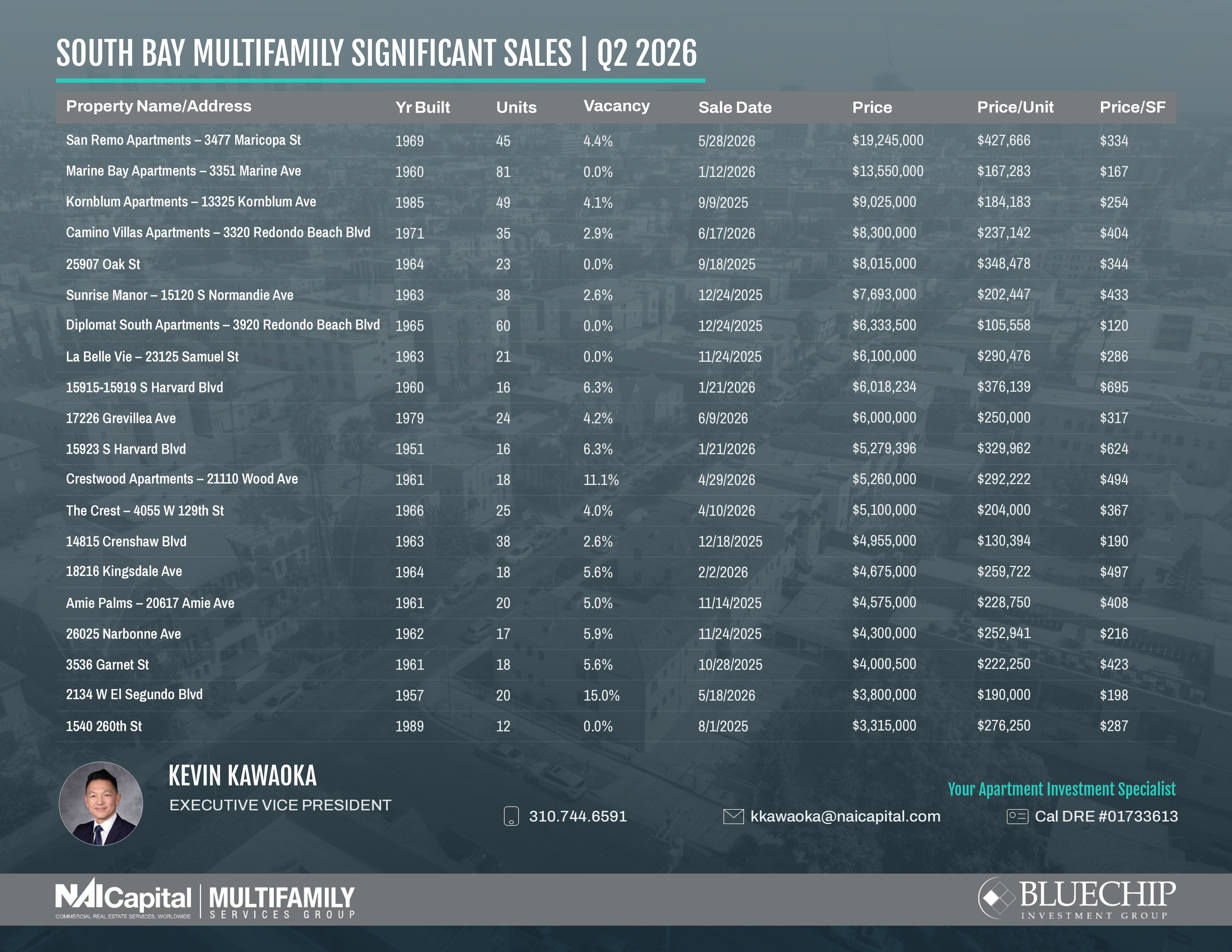Click the '15923 S Harvard Blvd' row name
The image size is (1232, 952).
click(x=126, y=449)
